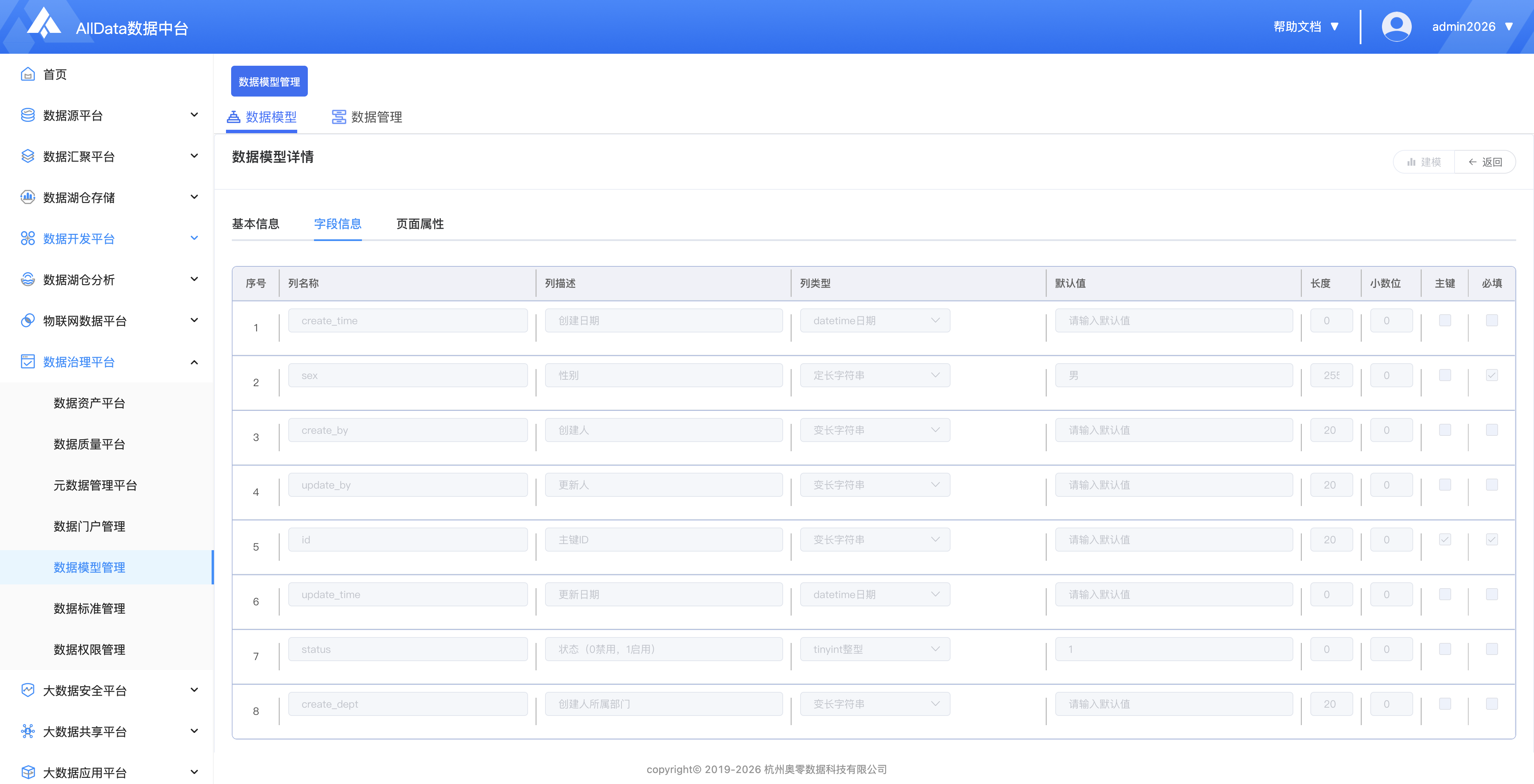Click the 数据模型 tab icon
This screenshot has width=1534, height=784.
[234, 117]
